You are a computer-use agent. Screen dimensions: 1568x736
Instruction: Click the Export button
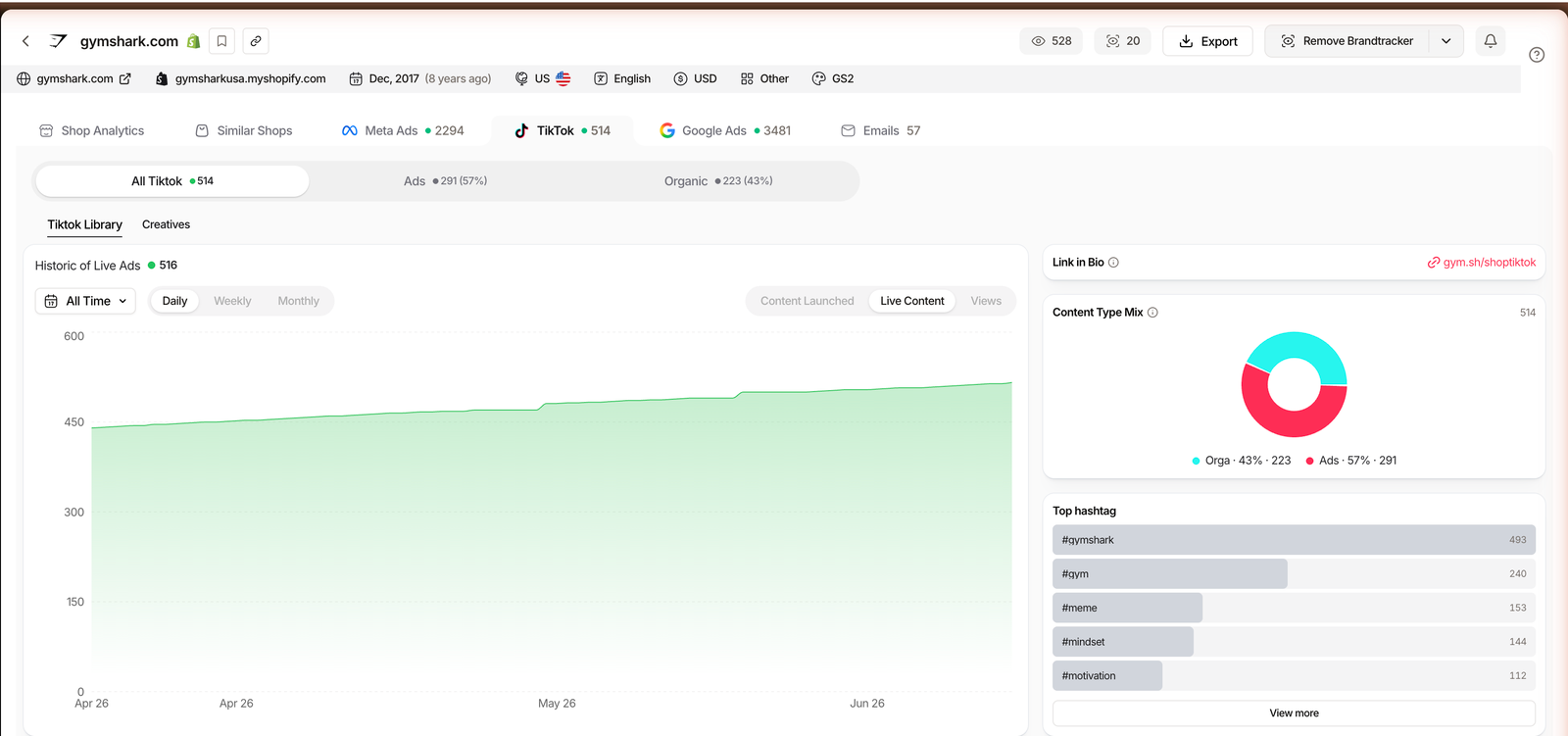pyautogui.click(x=1207, y=41)
